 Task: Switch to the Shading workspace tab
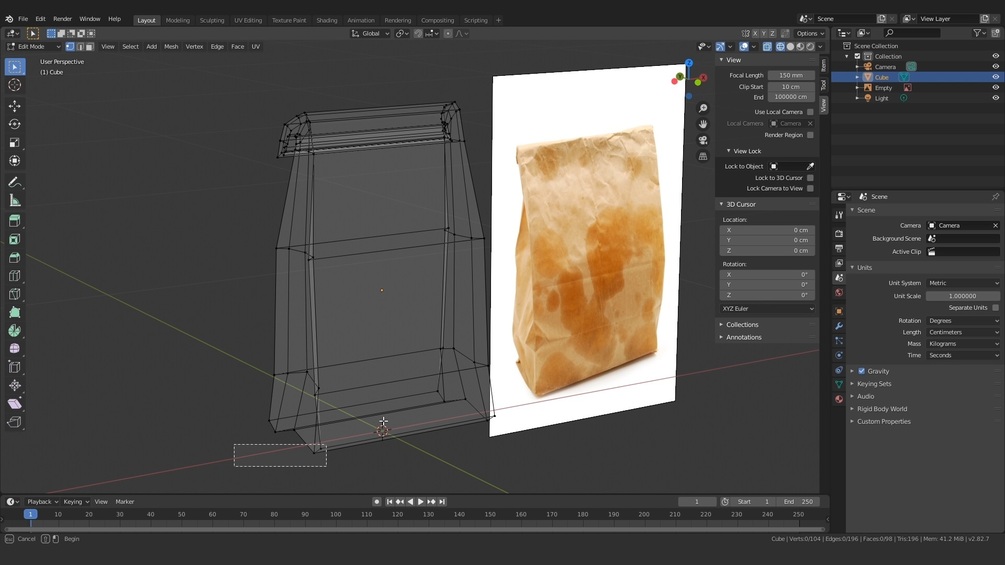pyautogui.click(x=327, y=20)
